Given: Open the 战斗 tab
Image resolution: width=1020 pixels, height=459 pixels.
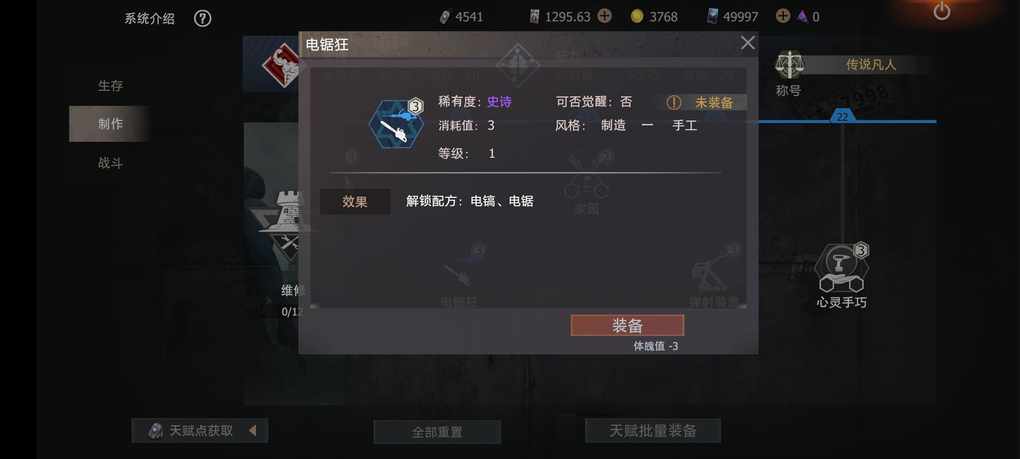Looking at the screenshot, I should tap(110, 163).
